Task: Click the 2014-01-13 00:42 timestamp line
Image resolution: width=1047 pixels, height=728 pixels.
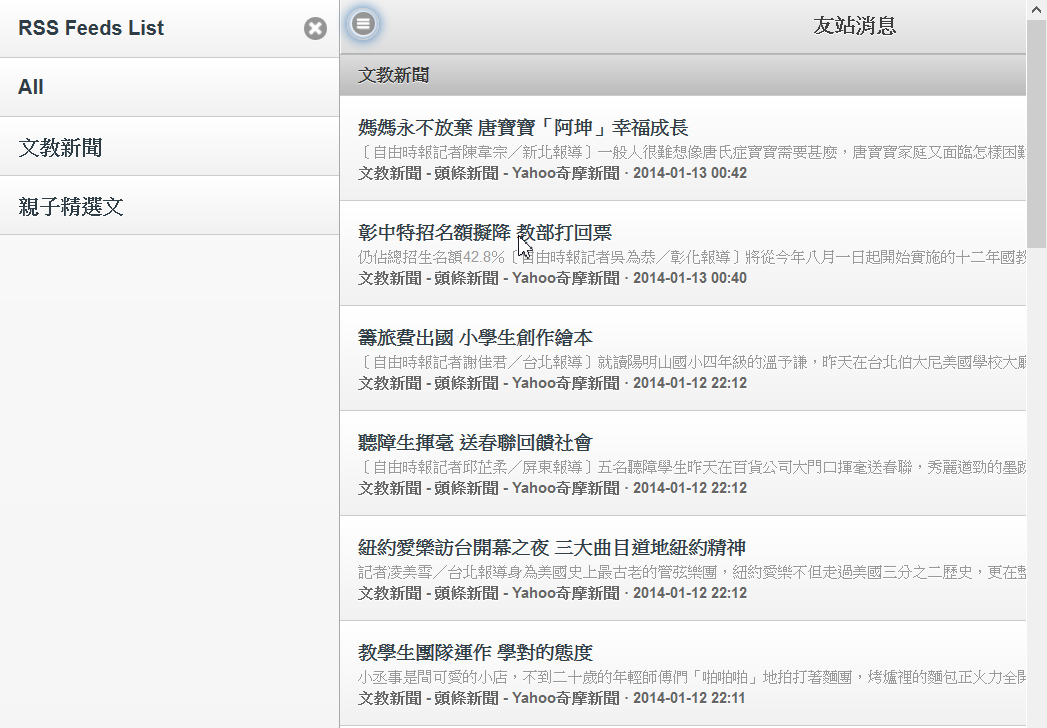Action: pos(552,173)
